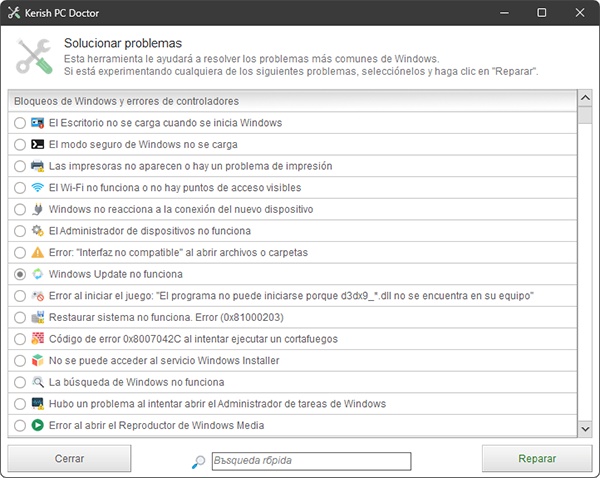Click text 'Error al abrir el Reproductor de Windows Media'

[x=156, y=426]
